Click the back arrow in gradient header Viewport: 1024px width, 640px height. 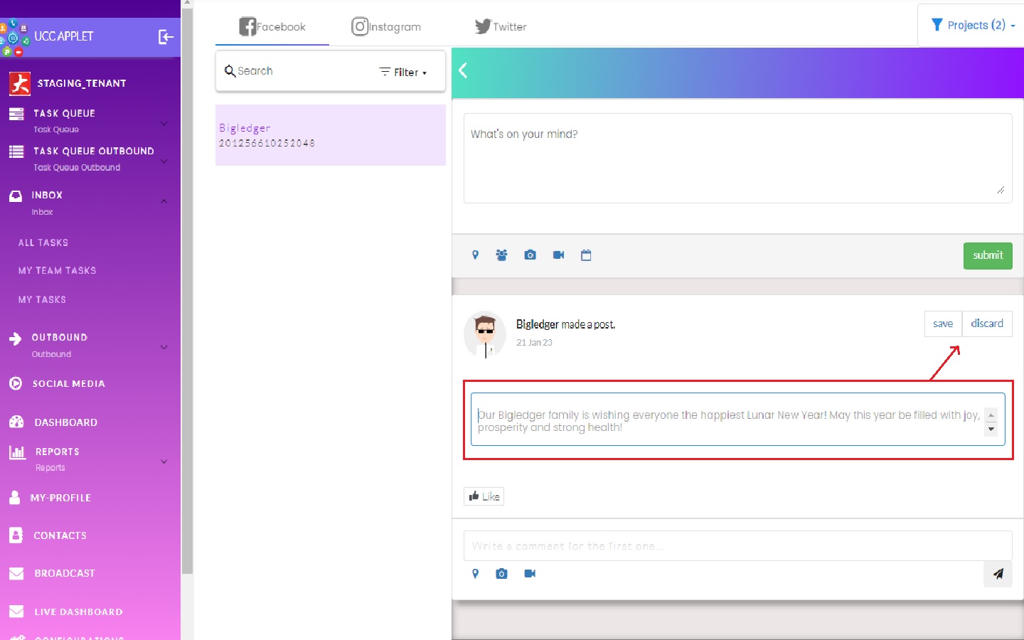[463, 70]
